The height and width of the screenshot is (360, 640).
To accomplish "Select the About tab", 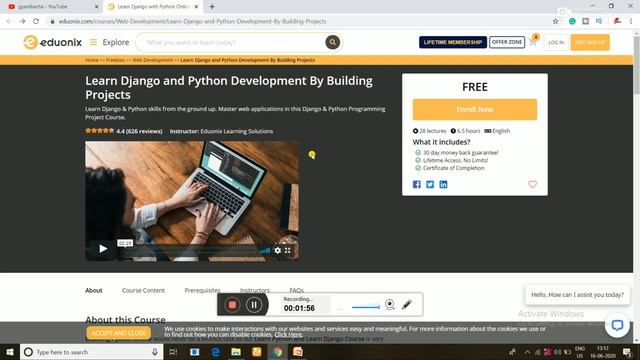I will (x=94, y=291).
